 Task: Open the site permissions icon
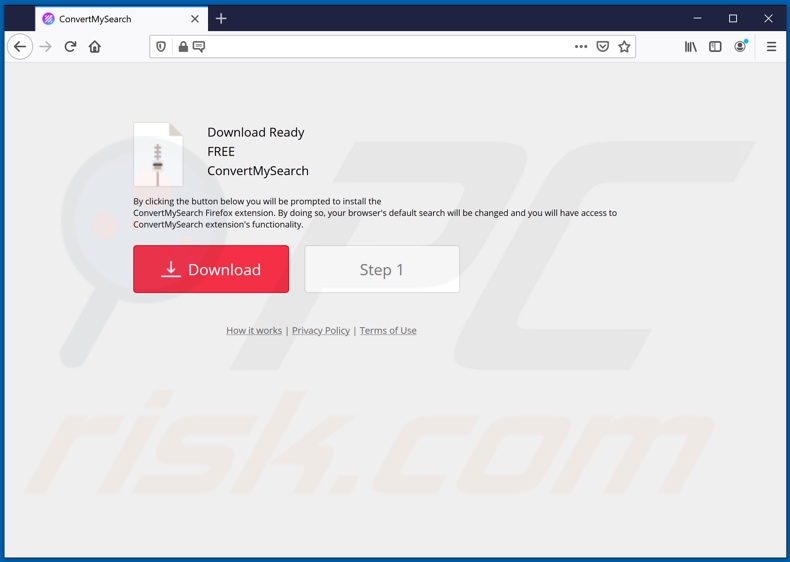coord(199,47)
